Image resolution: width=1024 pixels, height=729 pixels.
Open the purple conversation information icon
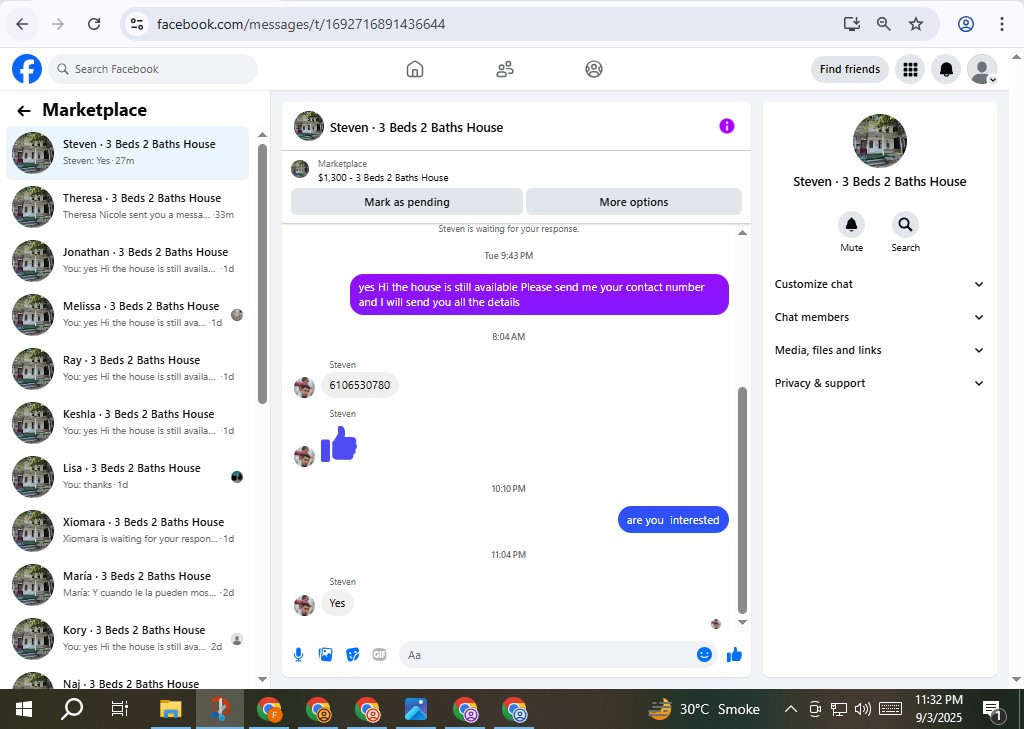pyautogui.click(x=726, y=126)
